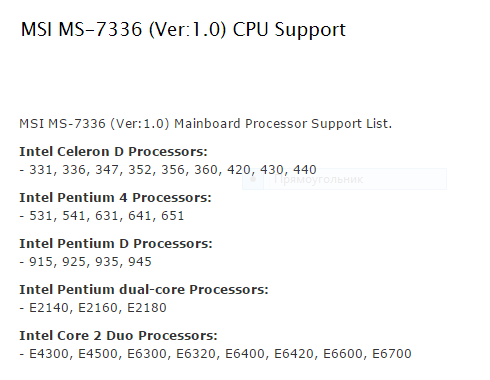
Task: Click Celeron D model 331
Action: (41, 170)
